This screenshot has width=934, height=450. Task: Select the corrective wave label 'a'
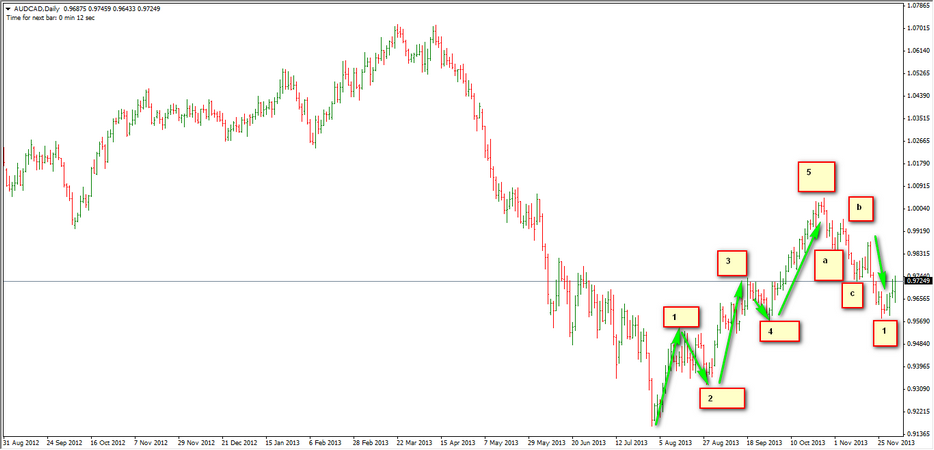click(x=829, y=265)
